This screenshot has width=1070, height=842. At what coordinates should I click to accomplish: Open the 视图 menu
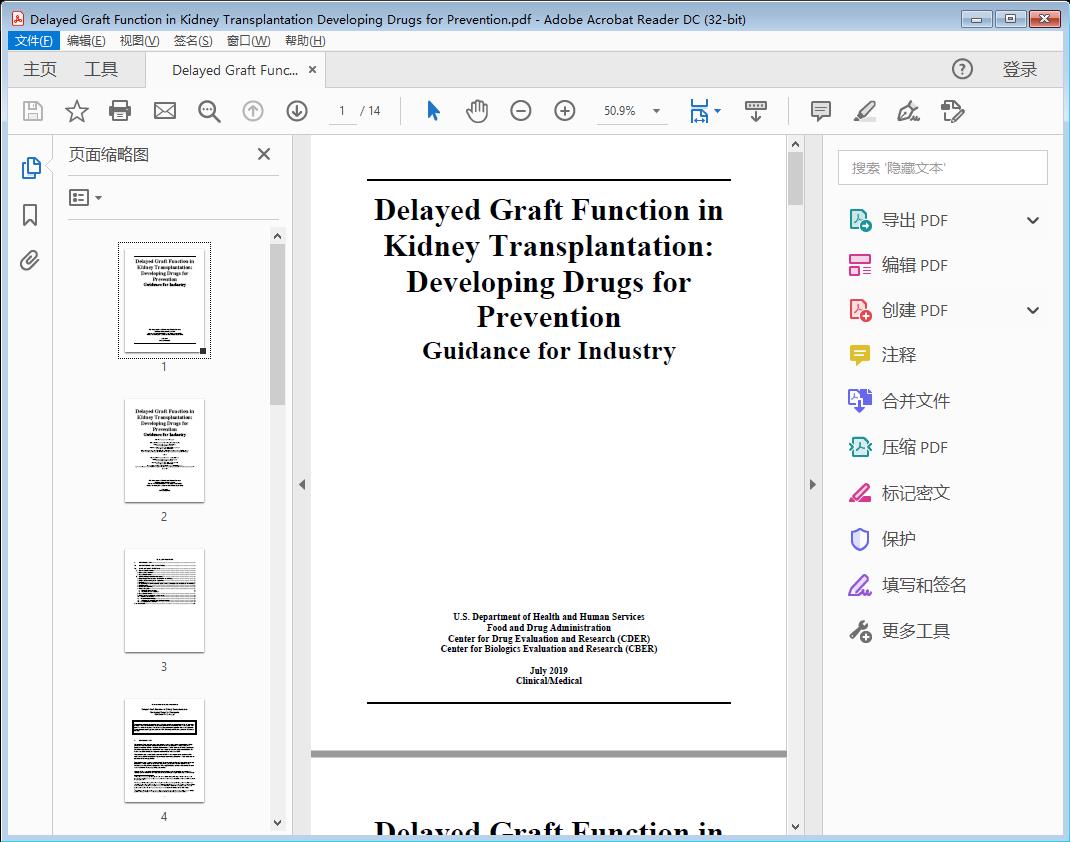(x=139, y=40)
